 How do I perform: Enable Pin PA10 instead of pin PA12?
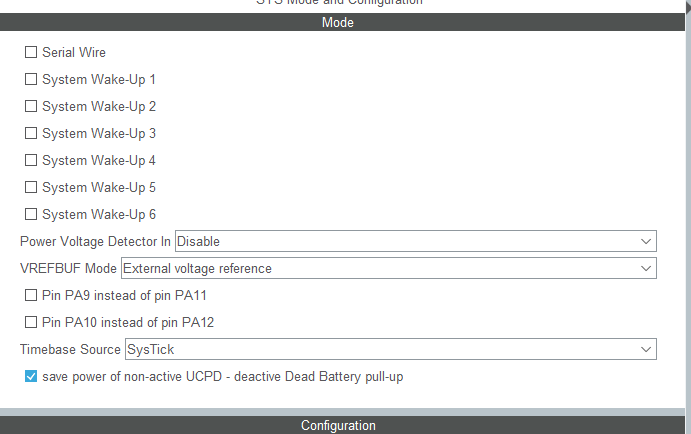[31, 322]
